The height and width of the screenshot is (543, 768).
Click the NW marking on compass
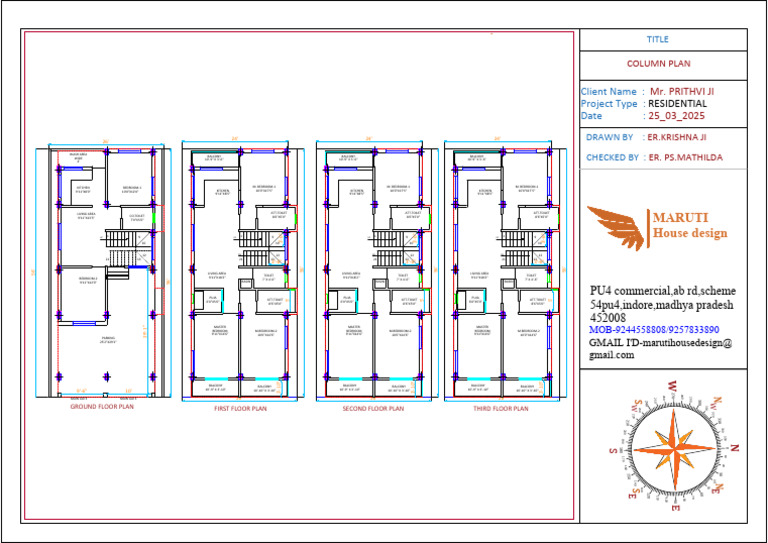pyautogui.click(x=717, y=403)
